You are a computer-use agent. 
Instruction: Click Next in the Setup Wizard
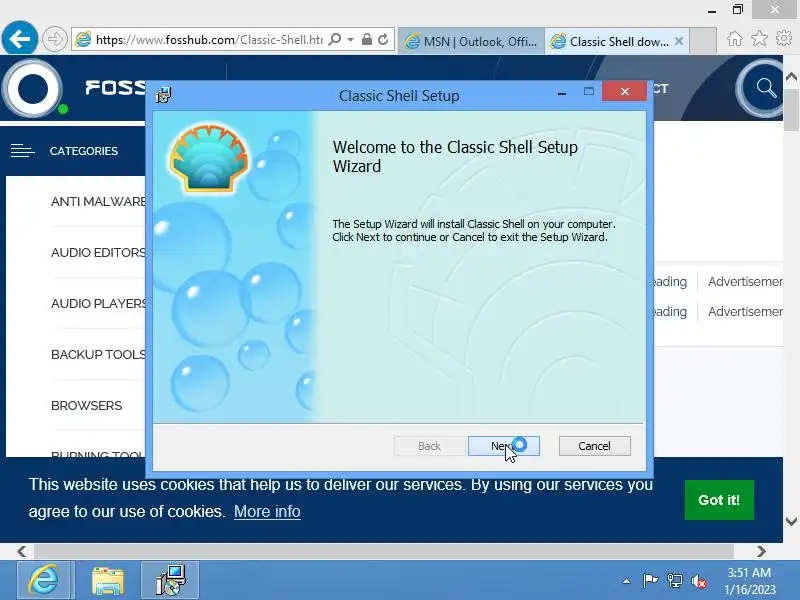504,446
